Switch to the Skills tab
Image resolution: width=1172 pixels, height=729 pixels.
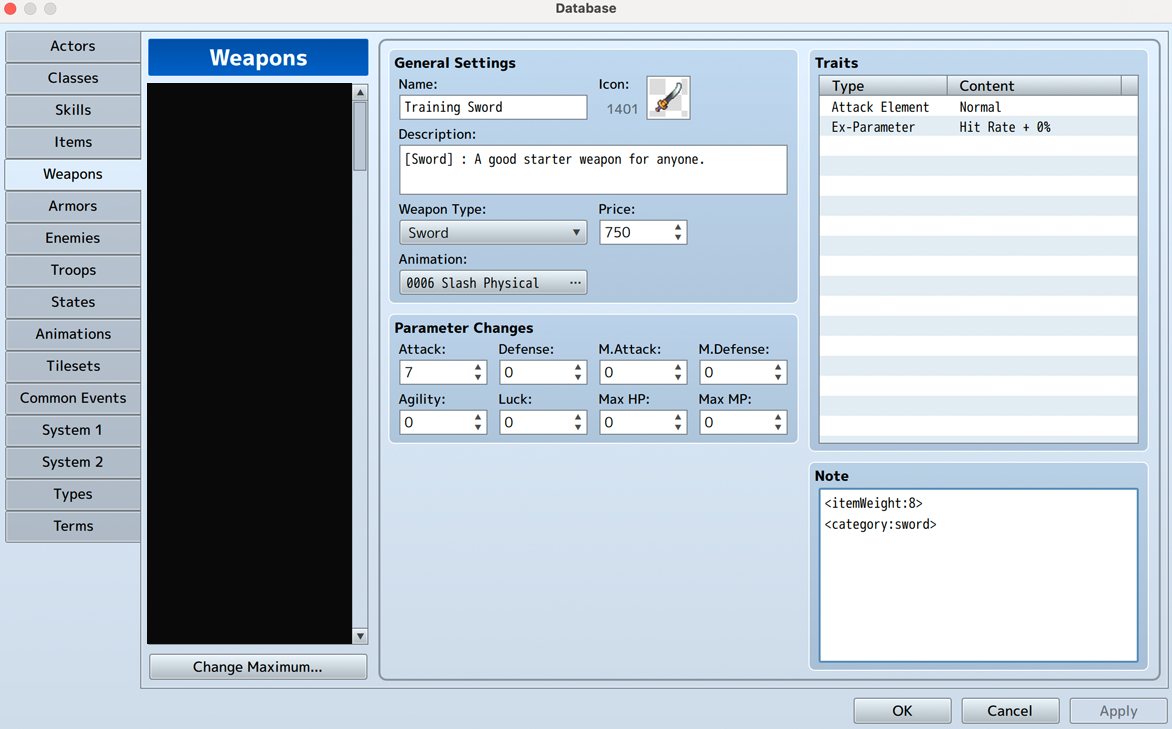pos(73,110)
